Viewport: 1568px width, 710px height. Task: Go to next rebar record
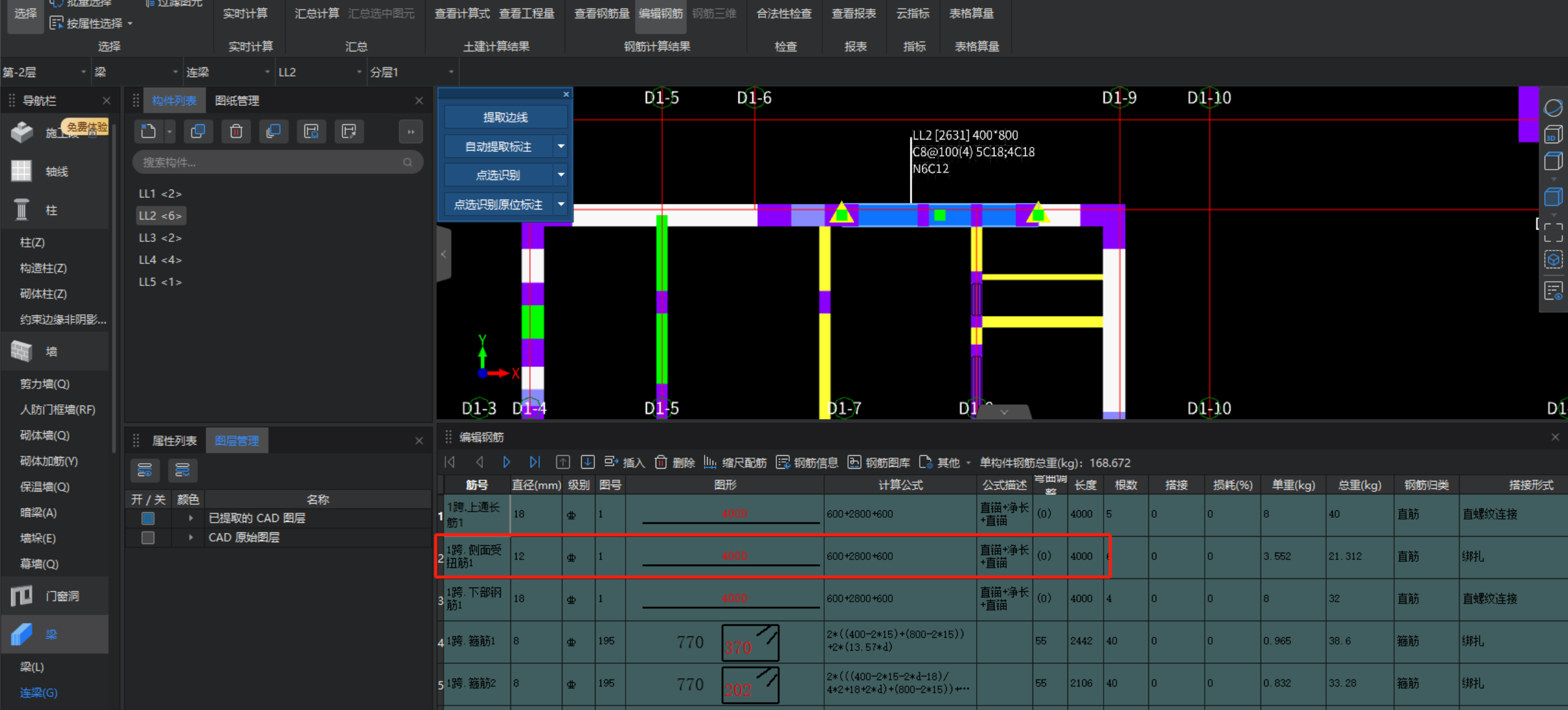pyautogui.click(x=506, y=462)
